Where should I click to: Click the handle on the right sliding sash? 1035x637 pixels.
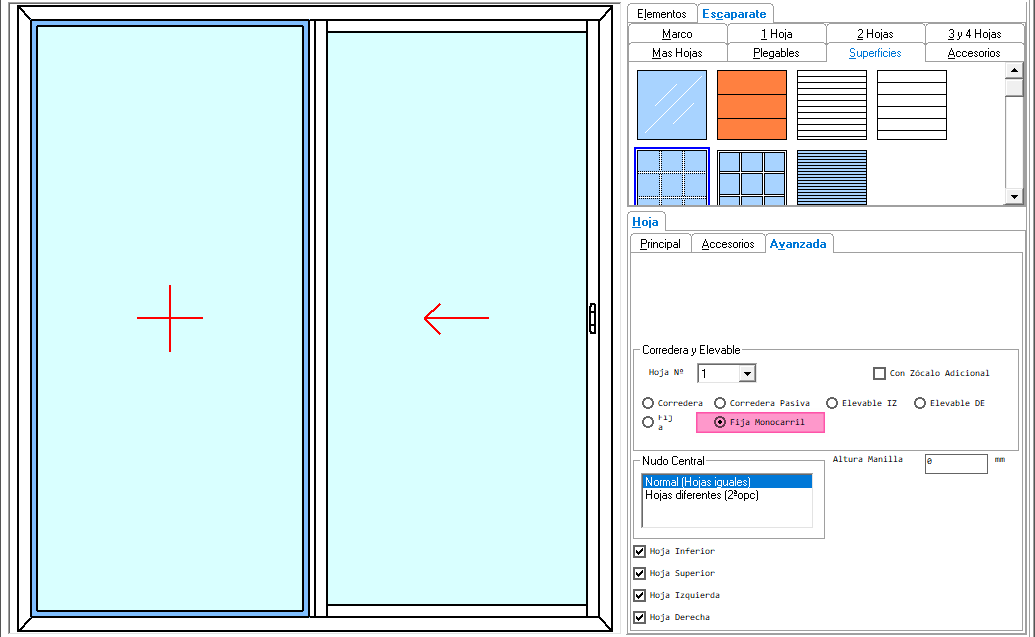(592, 318)
